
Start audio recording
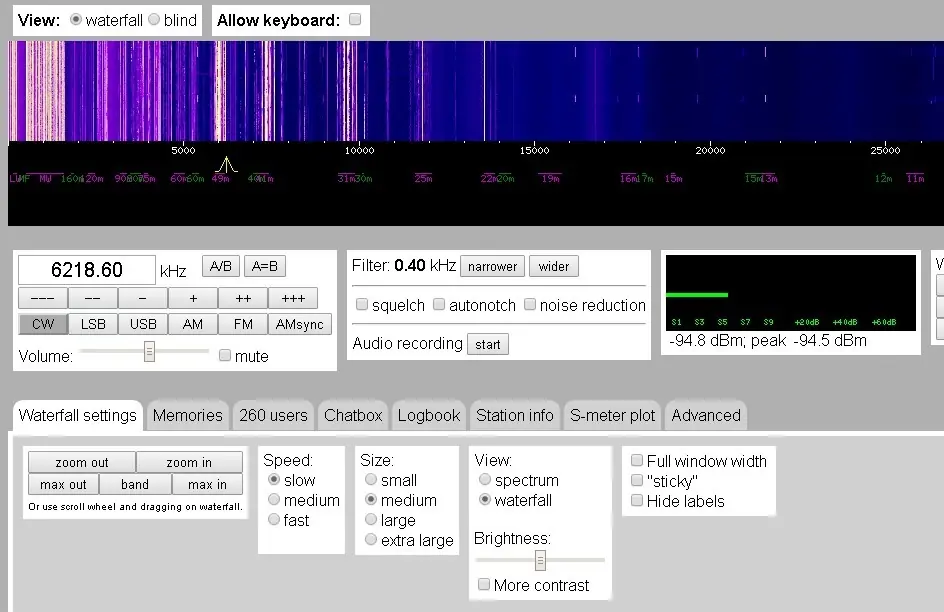488,344
